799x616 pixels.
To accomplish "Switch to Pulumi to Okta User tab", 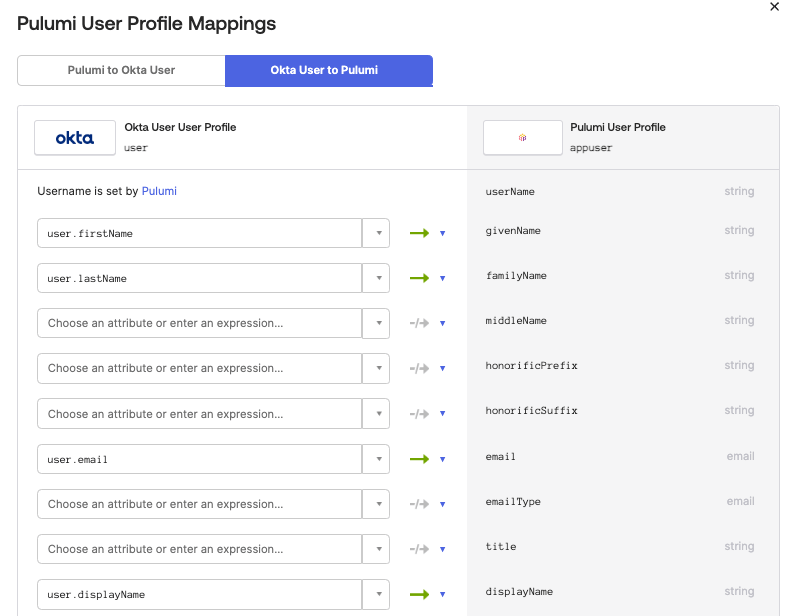I will (x=121, y=70).
